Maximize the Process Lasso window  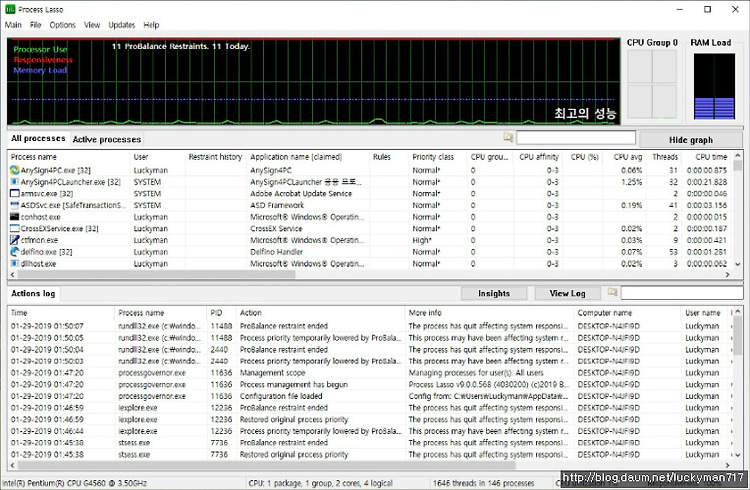coord(707,9)
